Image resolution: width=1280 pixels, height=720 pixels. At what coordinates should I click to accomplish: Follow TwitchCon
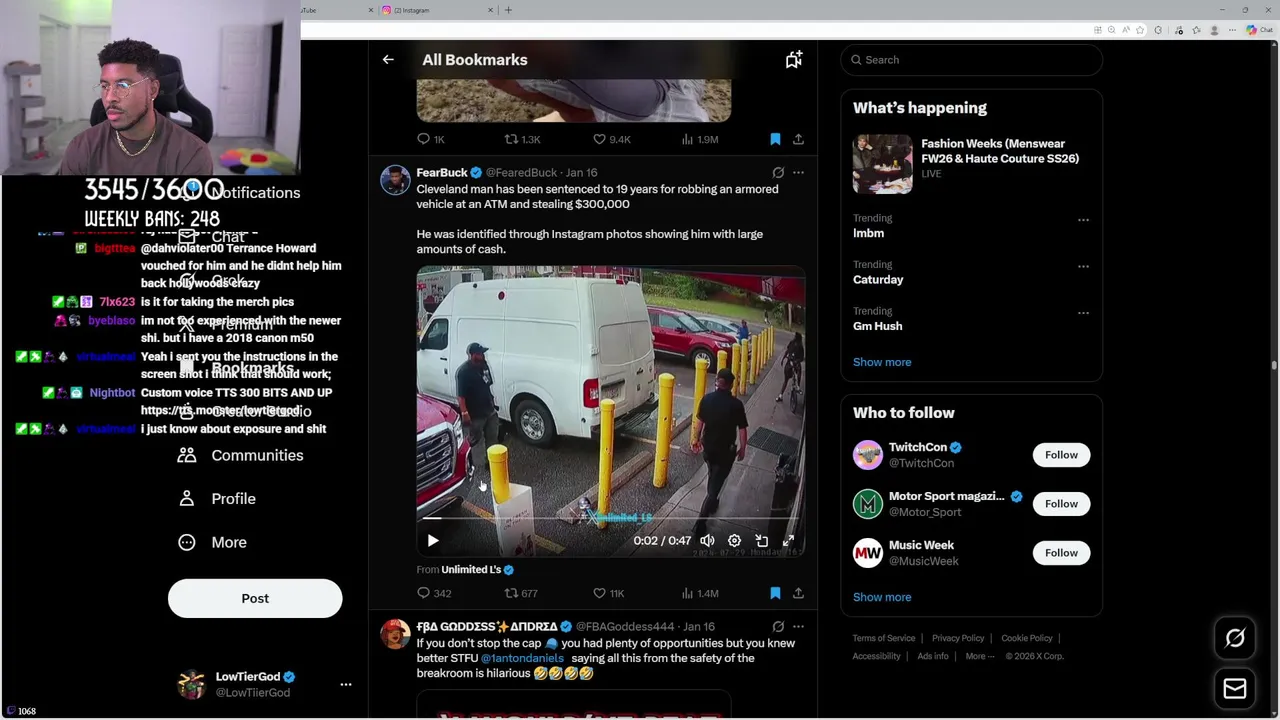tap(1061, 455)
